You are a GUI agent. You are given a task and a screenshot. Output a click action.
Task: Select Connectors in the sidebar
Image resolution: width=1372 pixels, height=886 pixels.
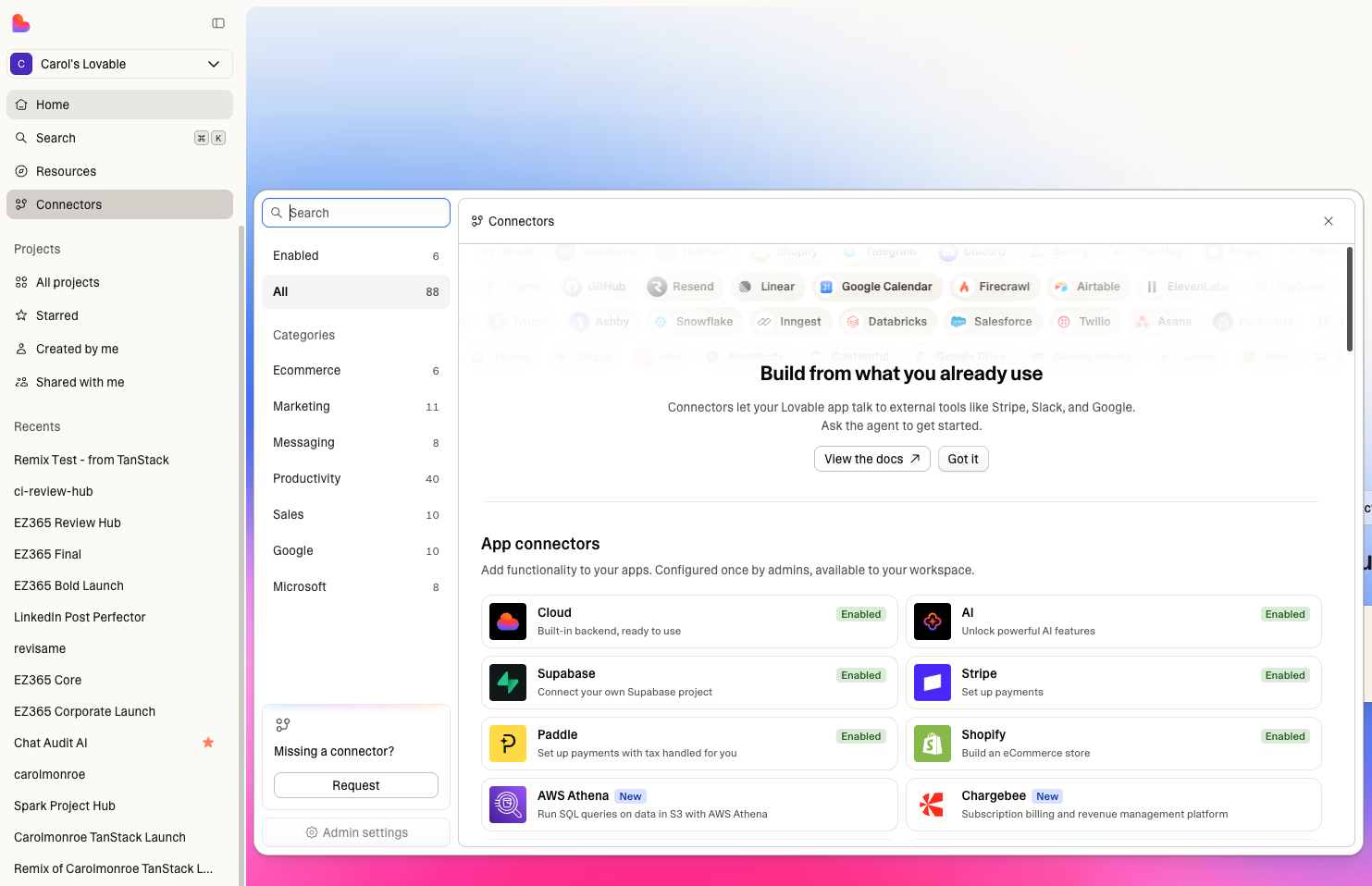click(119, 204)
